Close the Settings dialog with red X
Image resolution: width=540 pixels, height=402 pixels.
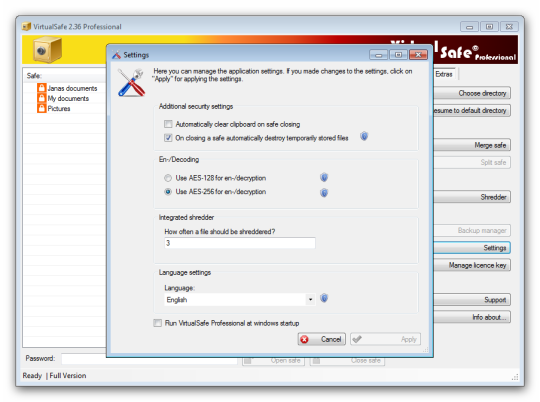418,55
